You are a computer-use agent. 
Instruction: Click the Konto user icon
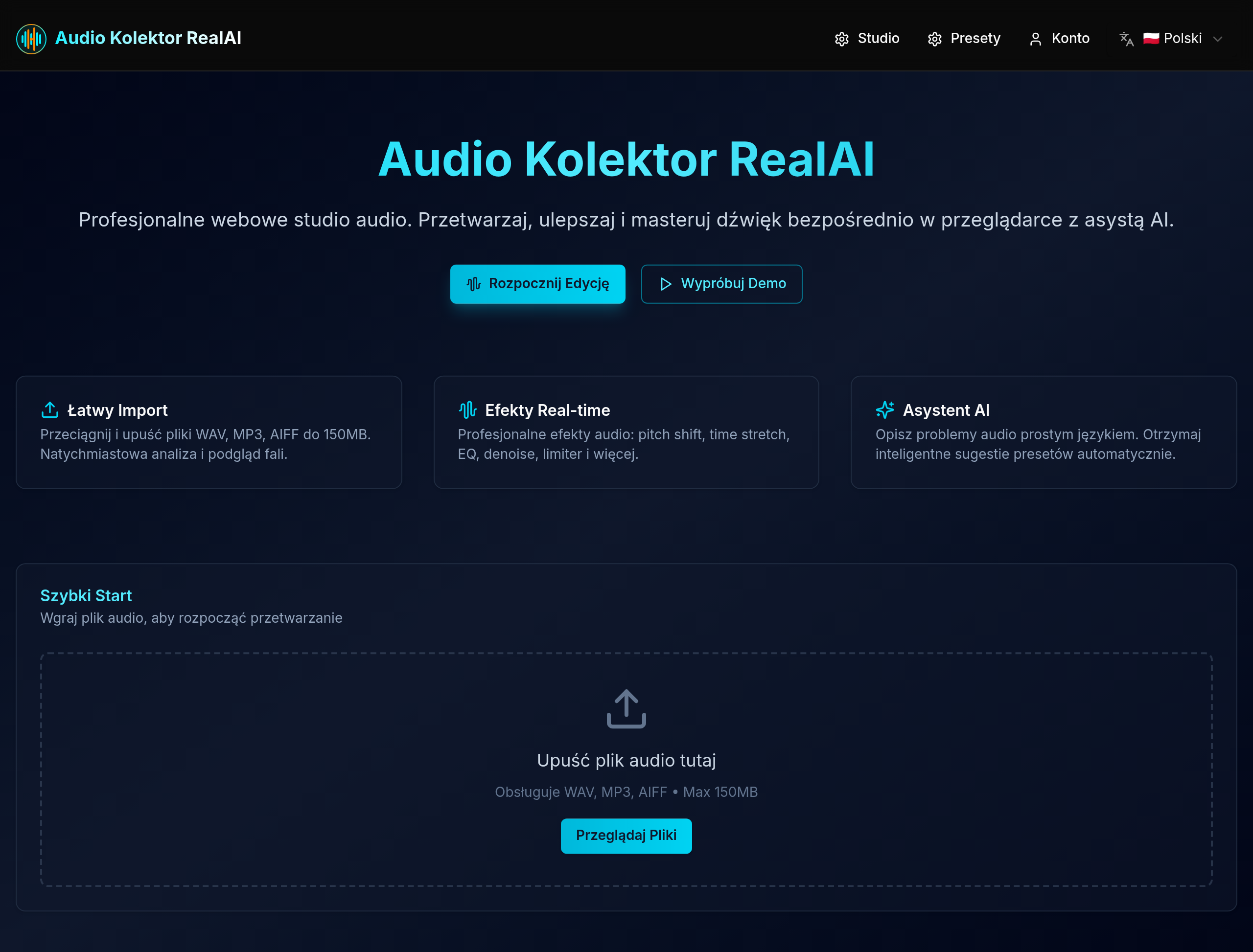click(x=1037, y=39)
